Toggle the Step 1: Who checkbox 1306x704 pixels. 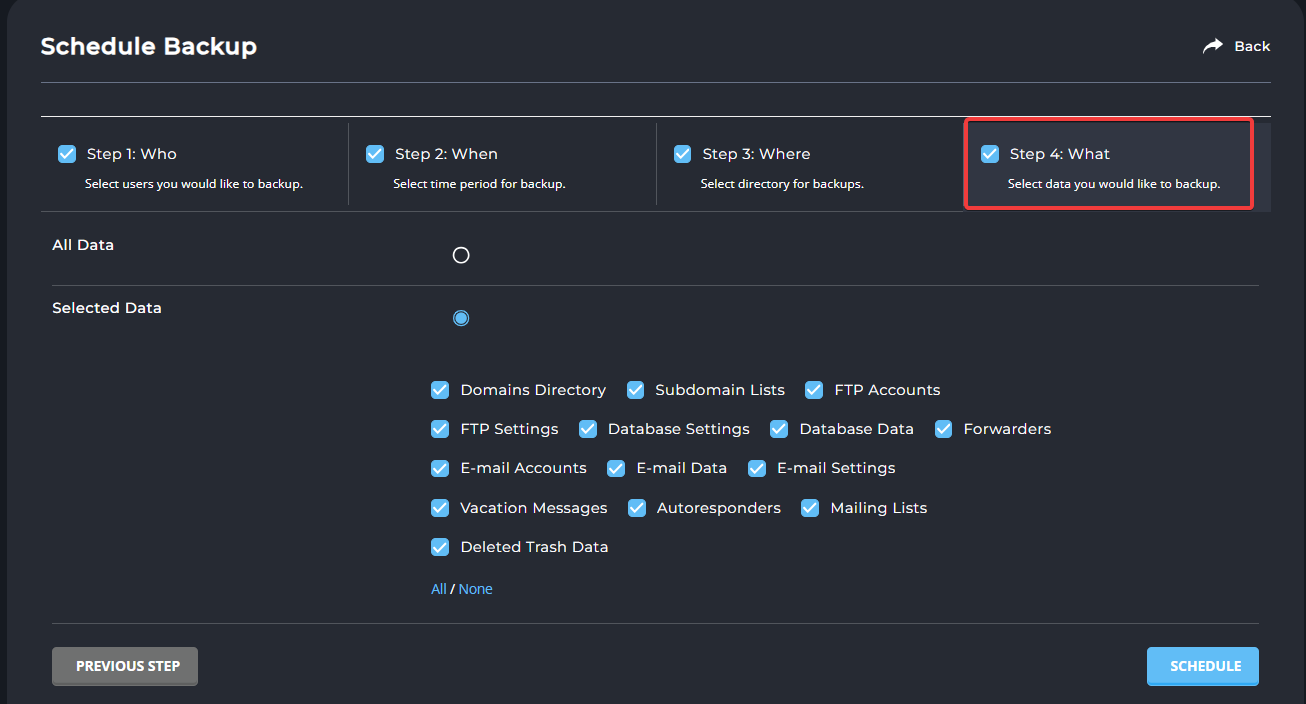[67, 154]
